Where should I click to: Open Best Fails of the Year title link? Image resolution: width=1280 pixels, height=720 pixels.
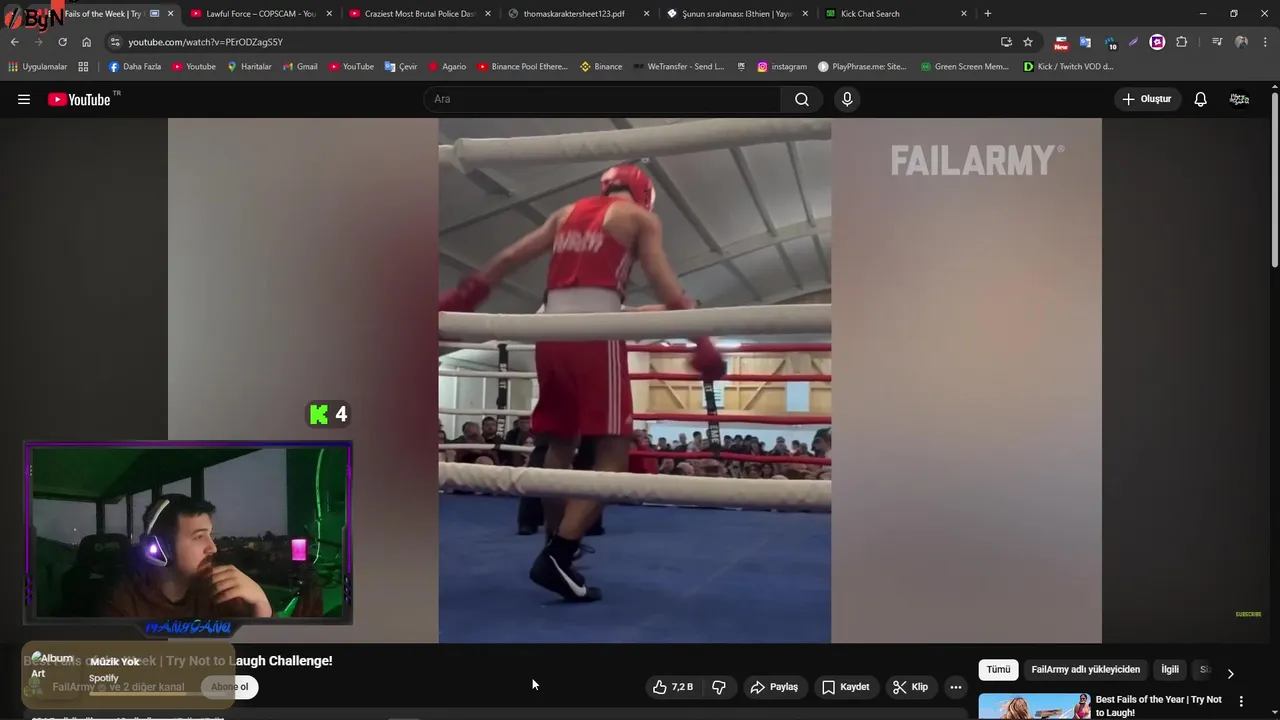[x=1158, y=706]
